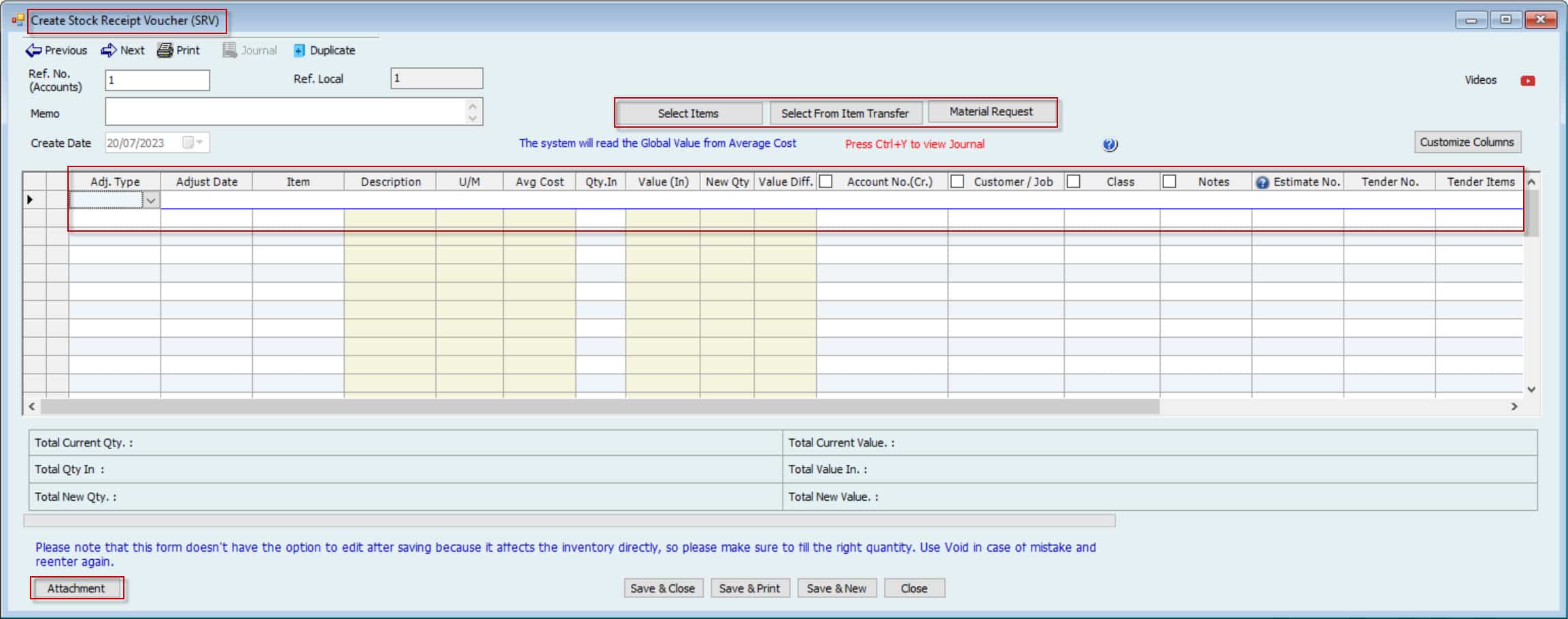The height and width of the screenshot is (619, 1568).
Task: Click the current row indicator arrow
Action: point(30,200)
